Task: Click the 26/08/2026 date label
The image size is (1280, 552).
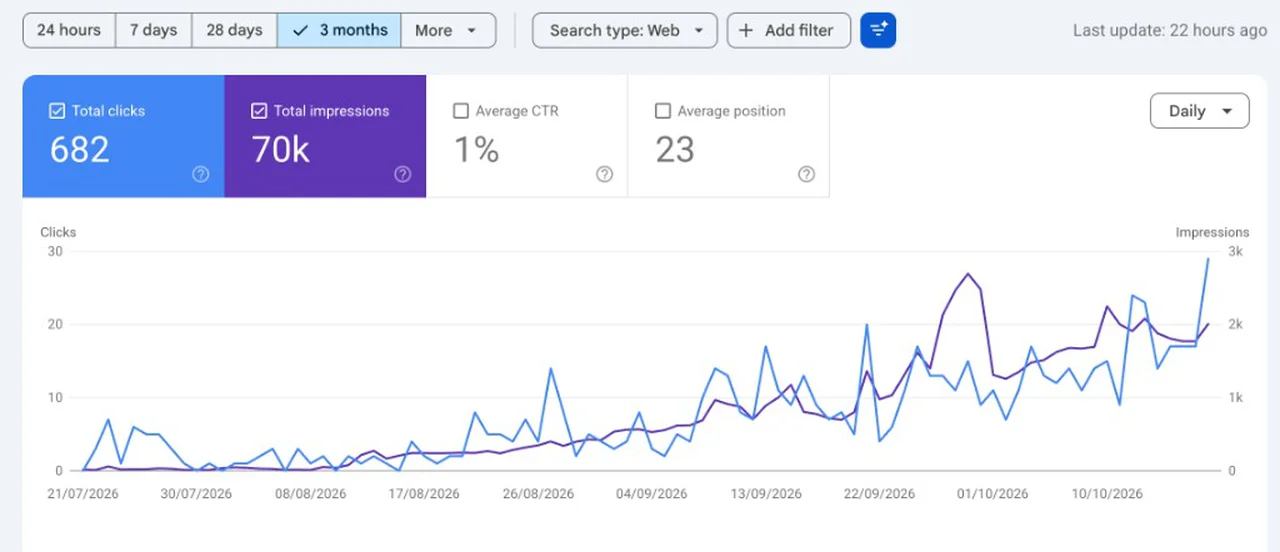Action: pos(539,494)
